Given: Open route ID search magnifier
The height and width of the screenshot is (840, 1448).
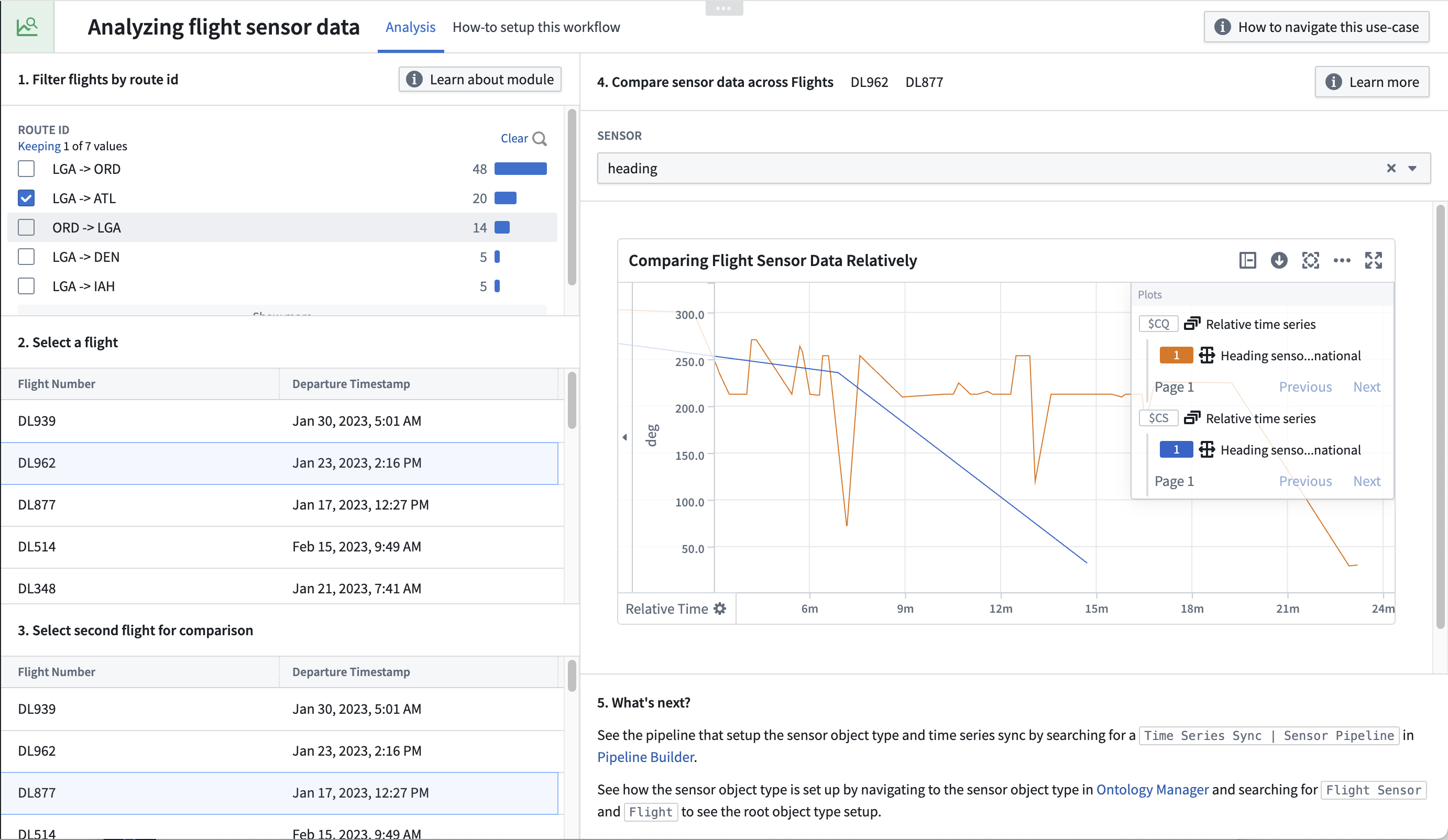Looking at the screenshot, I should (539, 138).
